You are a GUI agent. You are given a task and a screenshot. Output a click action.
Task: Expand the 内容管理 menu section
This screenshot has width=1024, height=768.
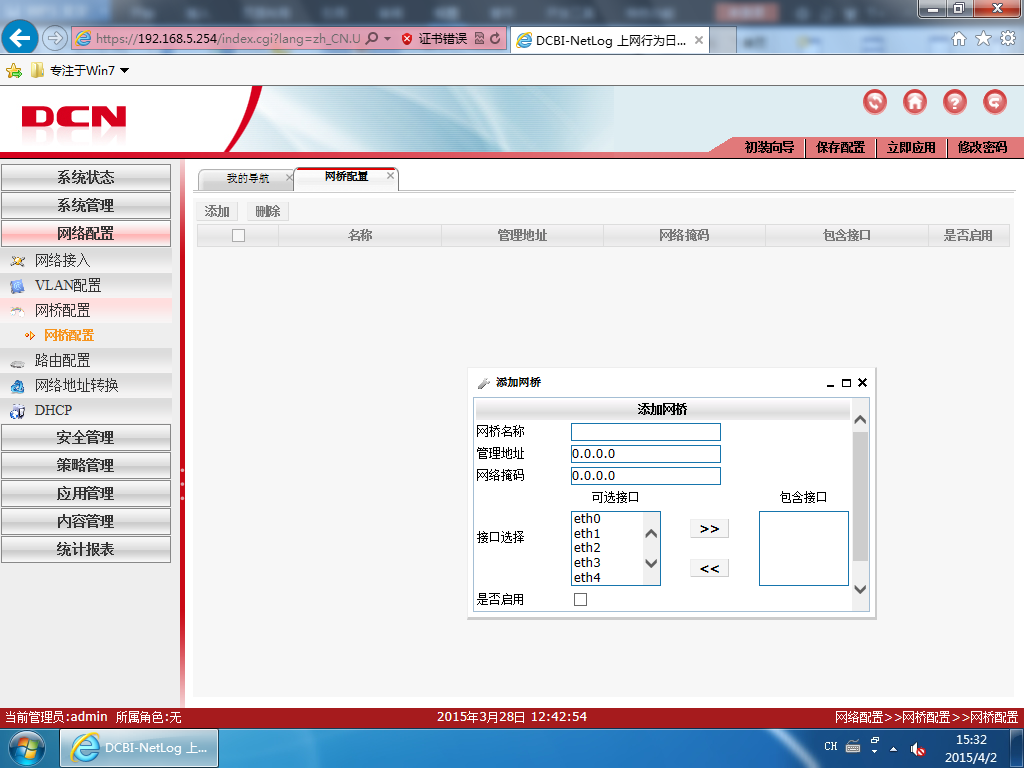pos(86,521)
